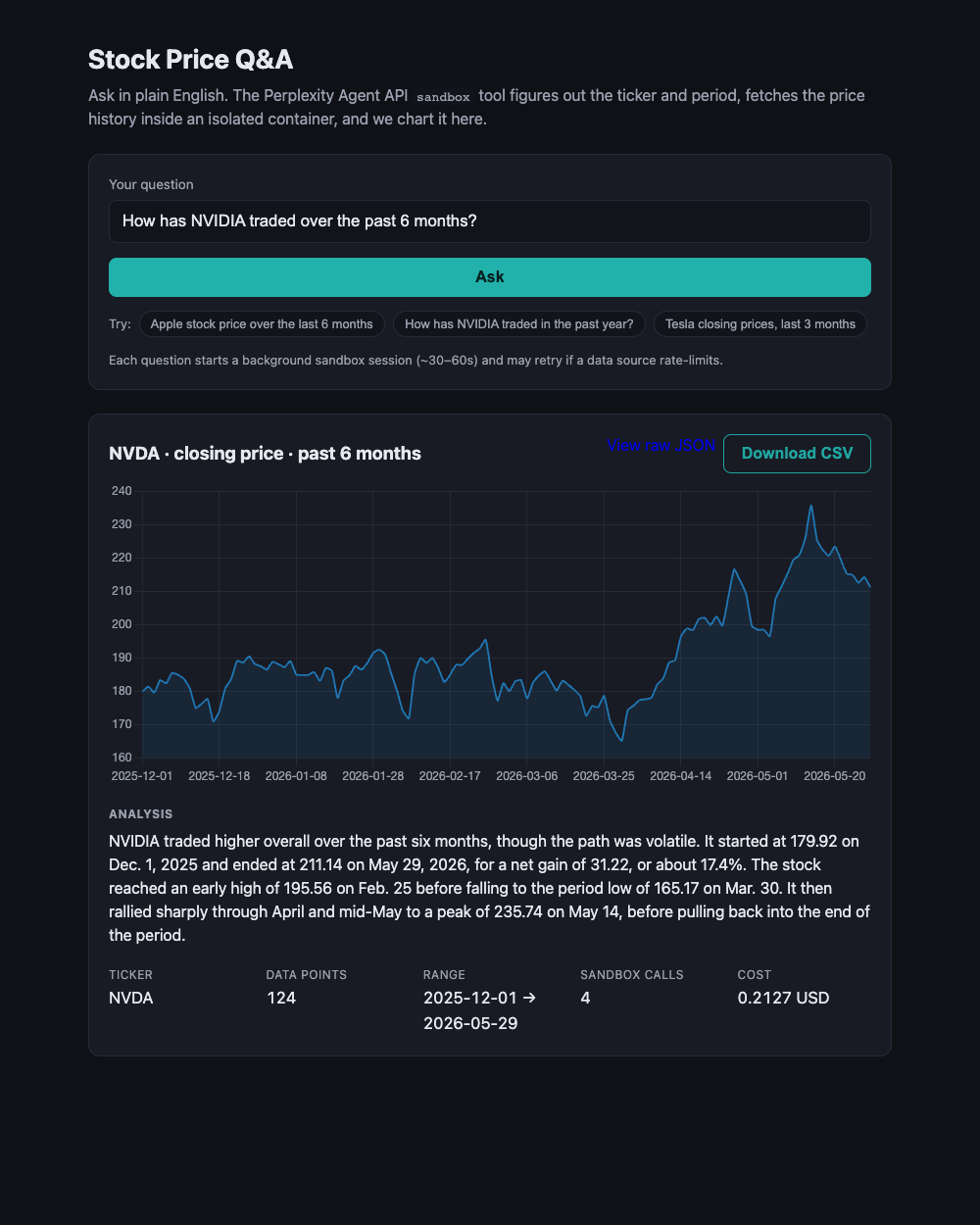Click the cost value 0.2127 USD
The width and height of the screenshot is (980, 1225).
(x=784, y=999)
